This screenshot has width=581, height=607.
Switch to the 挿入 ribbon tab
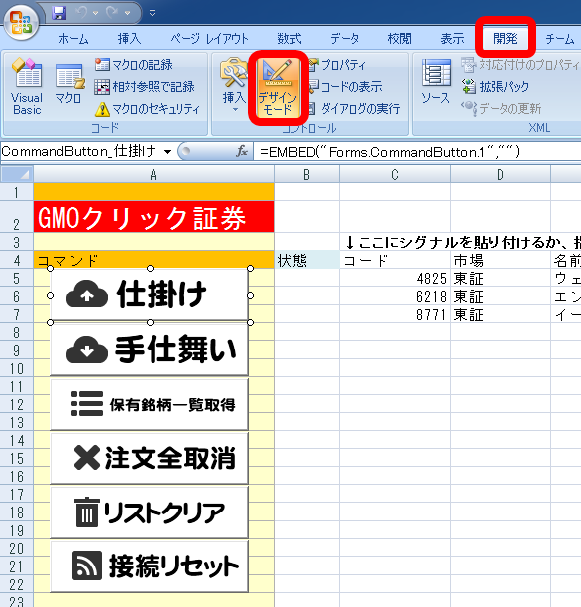129,39
